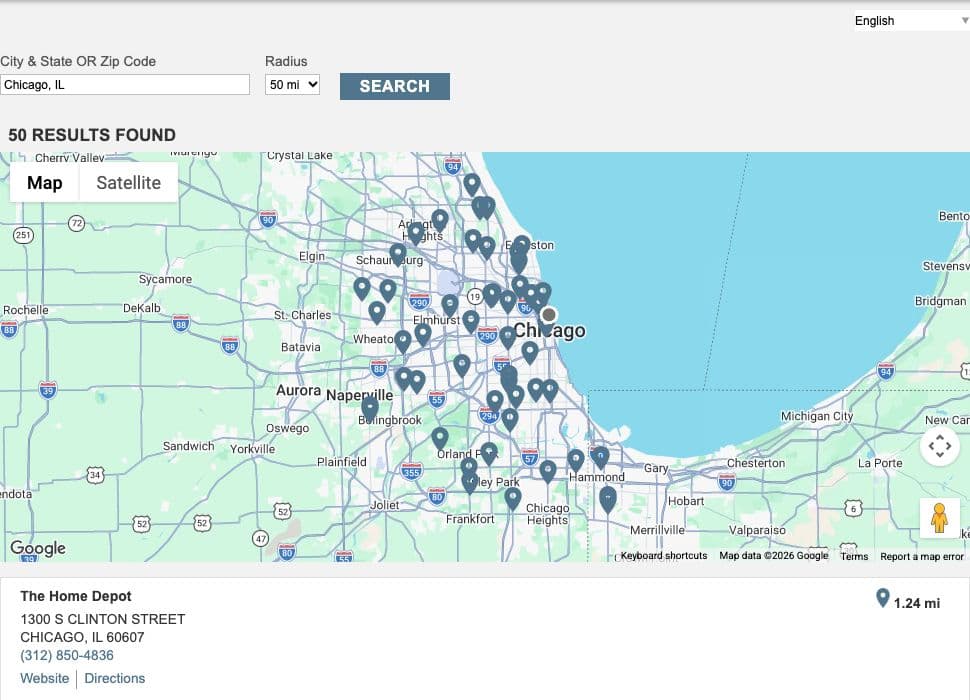Open the Directions link for Home Depot
This screenshot has height=700, width=970.
(x=114, y=678)
